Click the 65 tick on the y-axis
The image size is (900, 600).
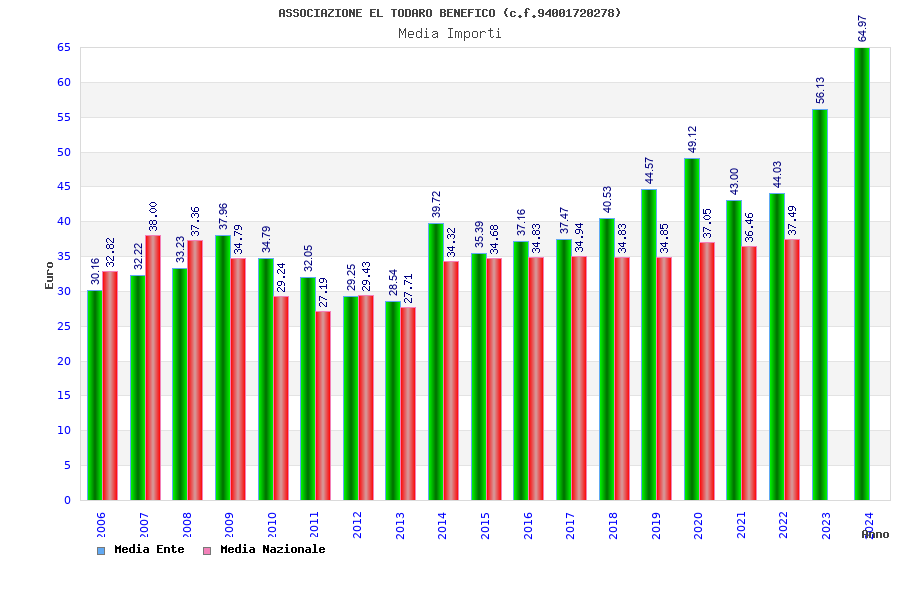[64, 48]
